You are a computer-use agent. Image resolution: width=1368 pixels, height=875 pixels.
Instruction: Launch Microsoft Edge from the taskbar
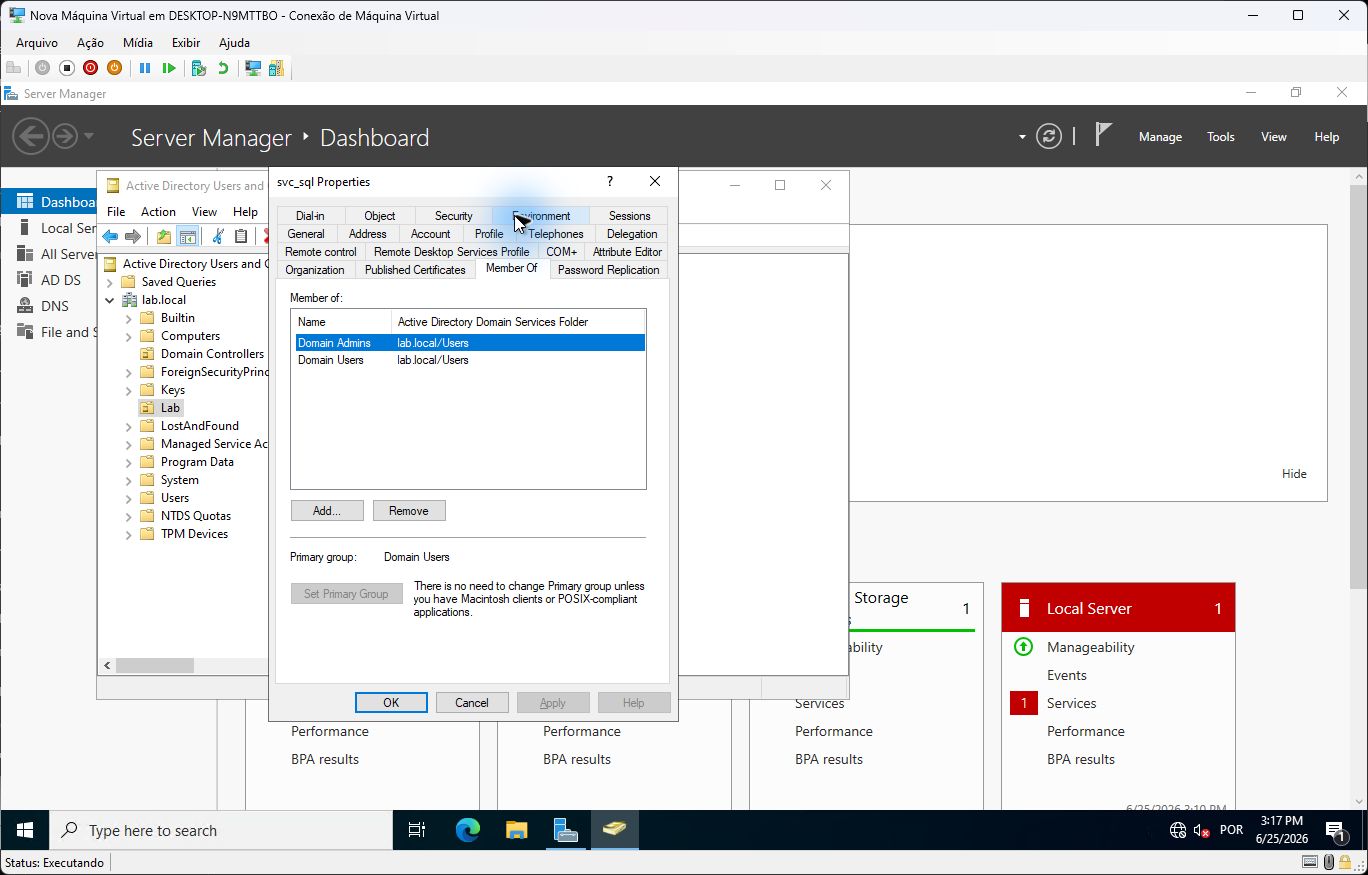click(467, 830)
